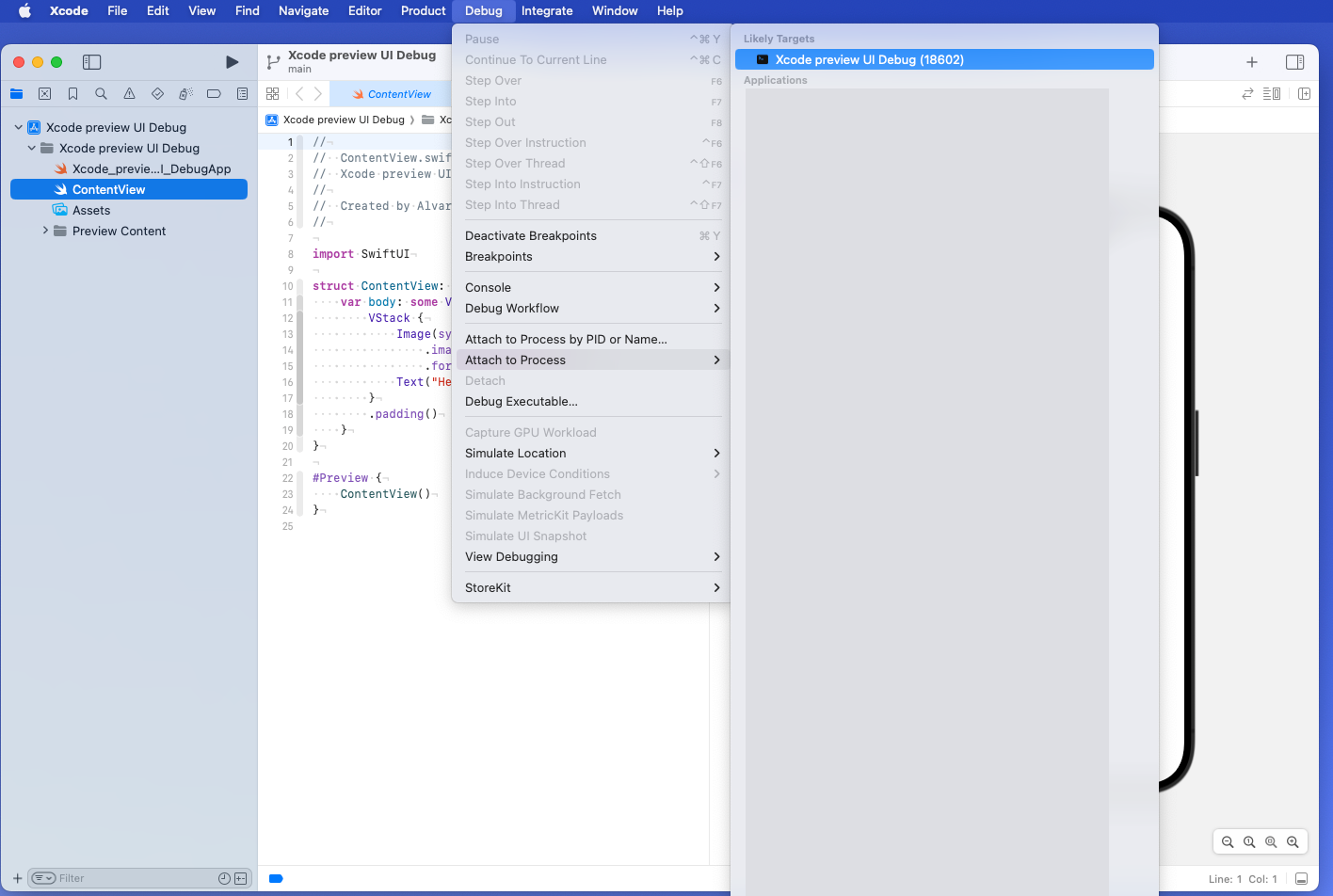Viewport: 1333px width, 896px height.
Task: Add an editor on the right
Action: (1304, 94)
